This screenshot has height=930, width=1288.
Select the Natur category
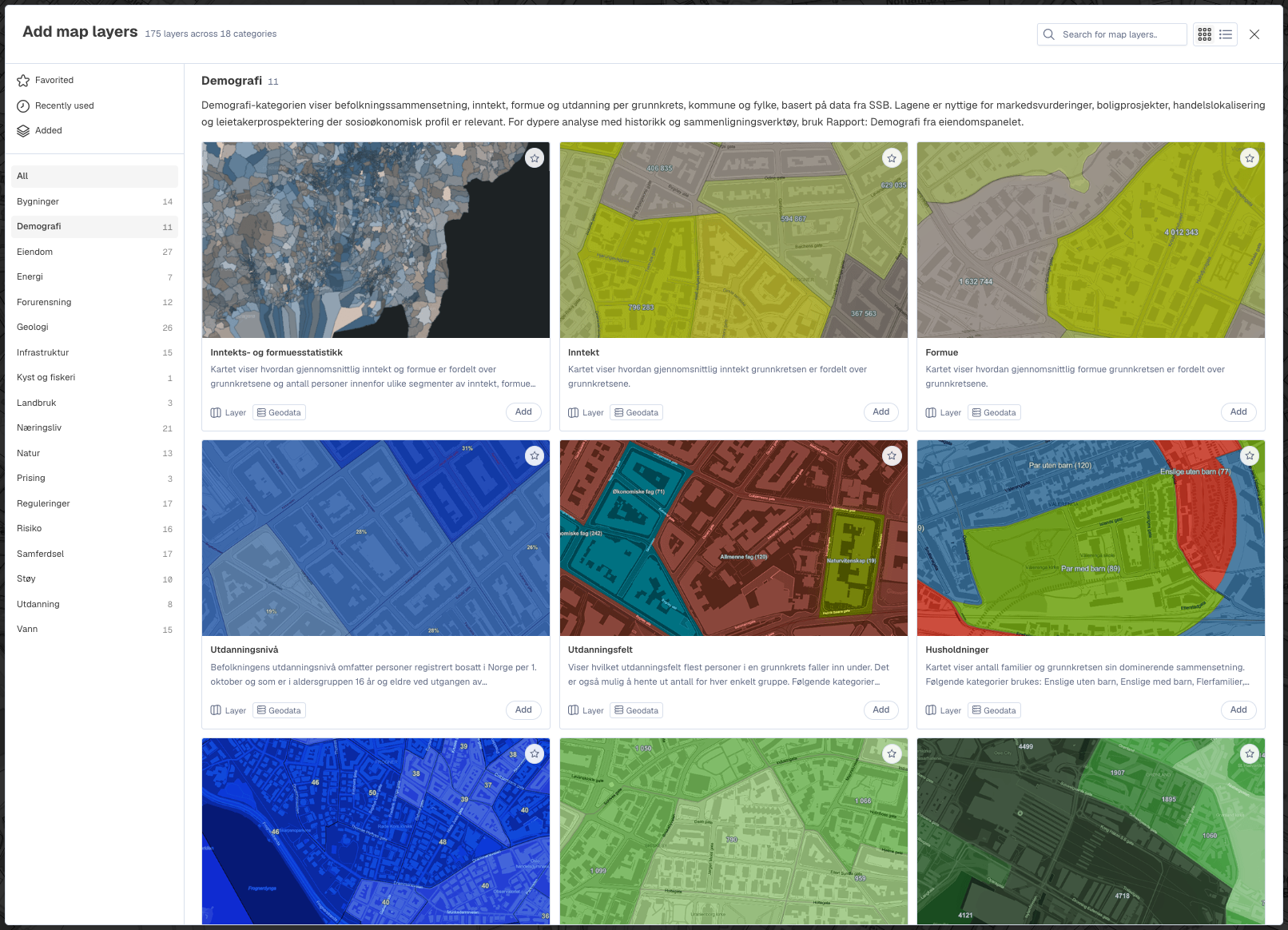tap(94, 453)
